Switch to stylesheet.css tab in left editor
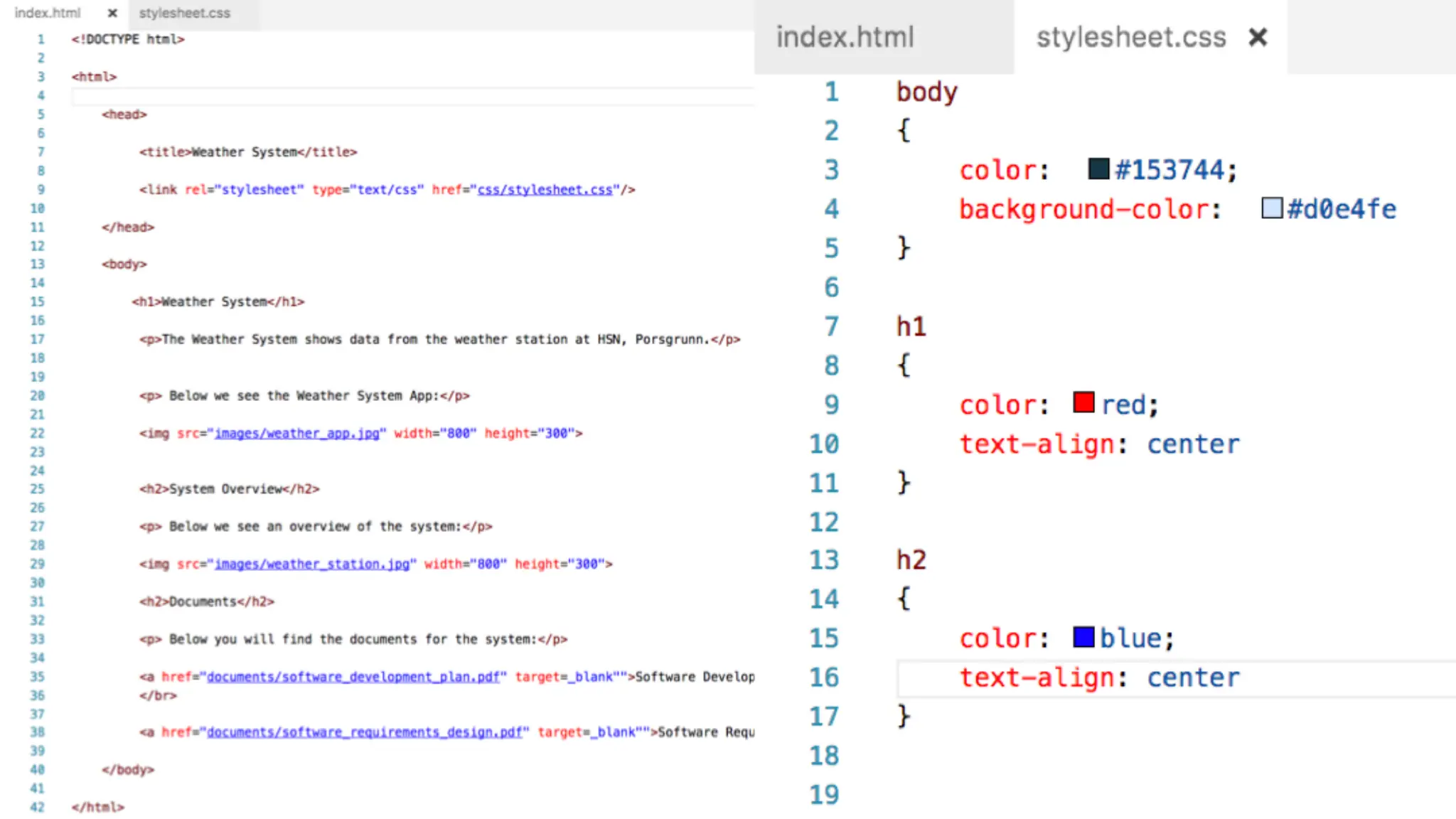Screen dimensions: 1456x819 [x=184, y=13]
